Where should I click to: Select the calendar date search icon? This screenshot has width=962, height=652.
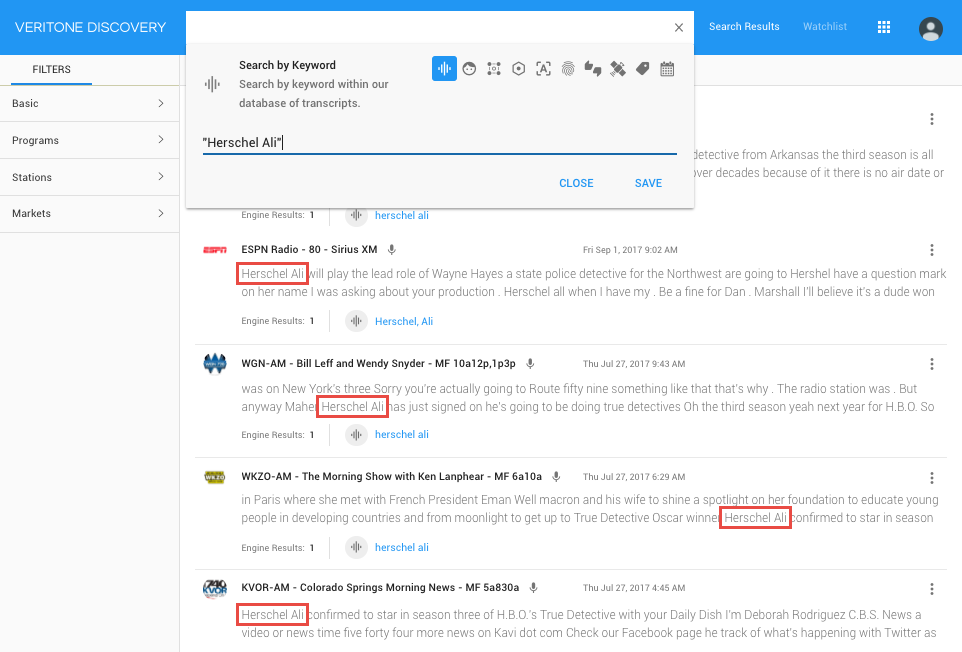click(x=667, y=69)
